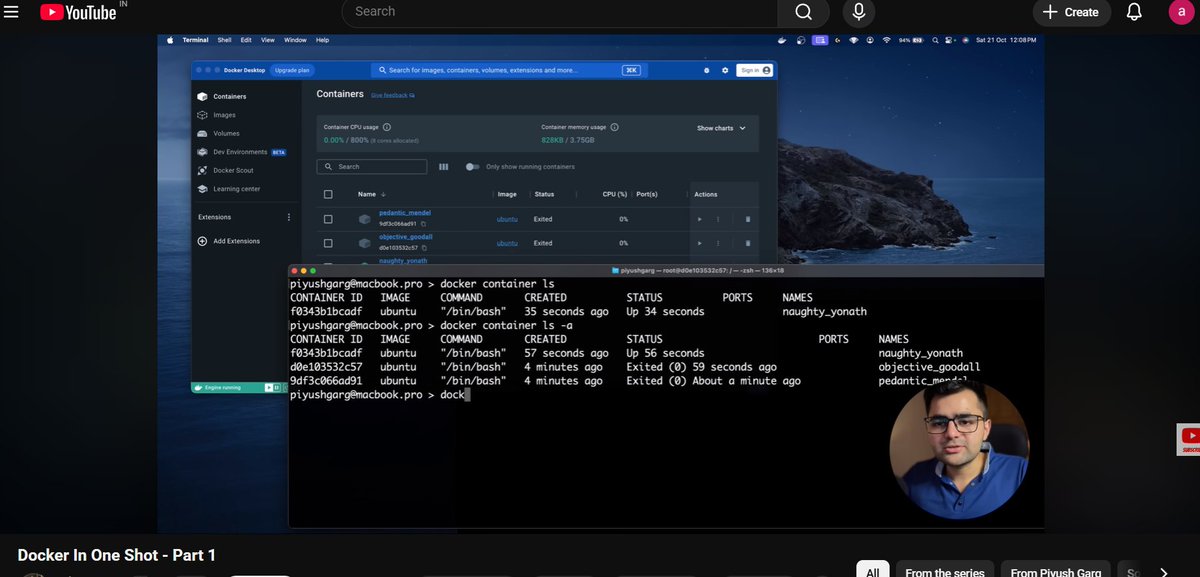Open Wi-Fi status in macOS menu bar
Screen dimensions: 1200x577
click(887, 40)
